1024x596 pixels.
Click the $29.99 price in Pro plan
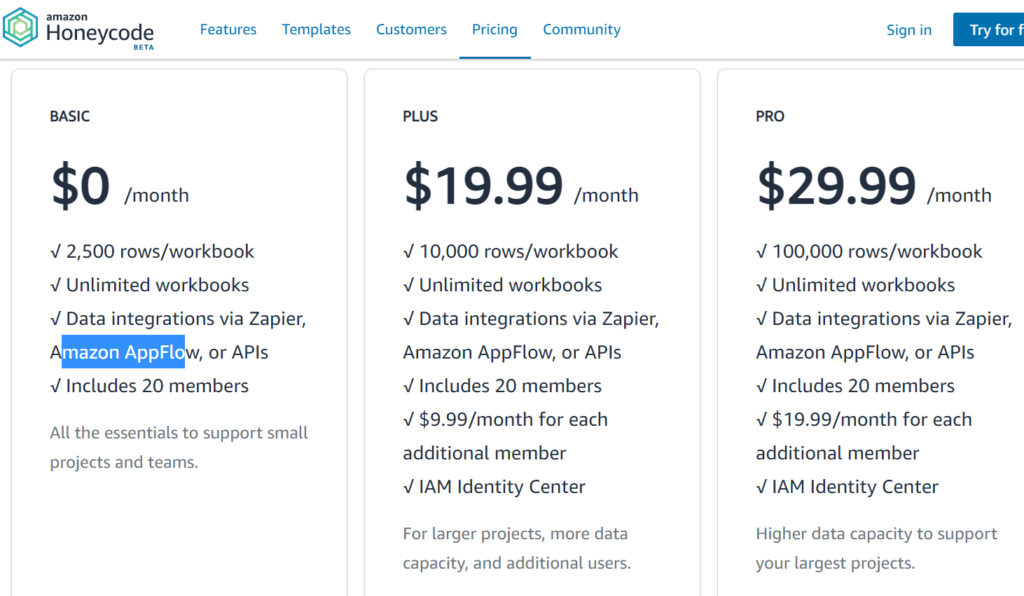point(837,187)
